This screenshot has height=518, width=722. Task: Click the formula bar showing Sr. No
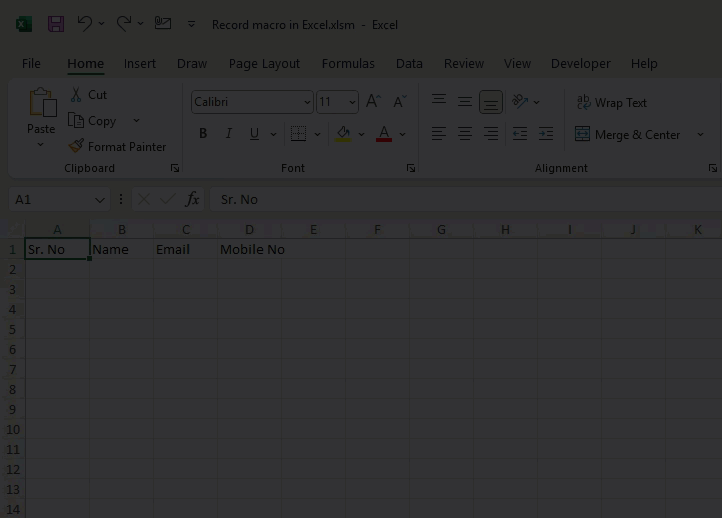(x=465, y=199)
